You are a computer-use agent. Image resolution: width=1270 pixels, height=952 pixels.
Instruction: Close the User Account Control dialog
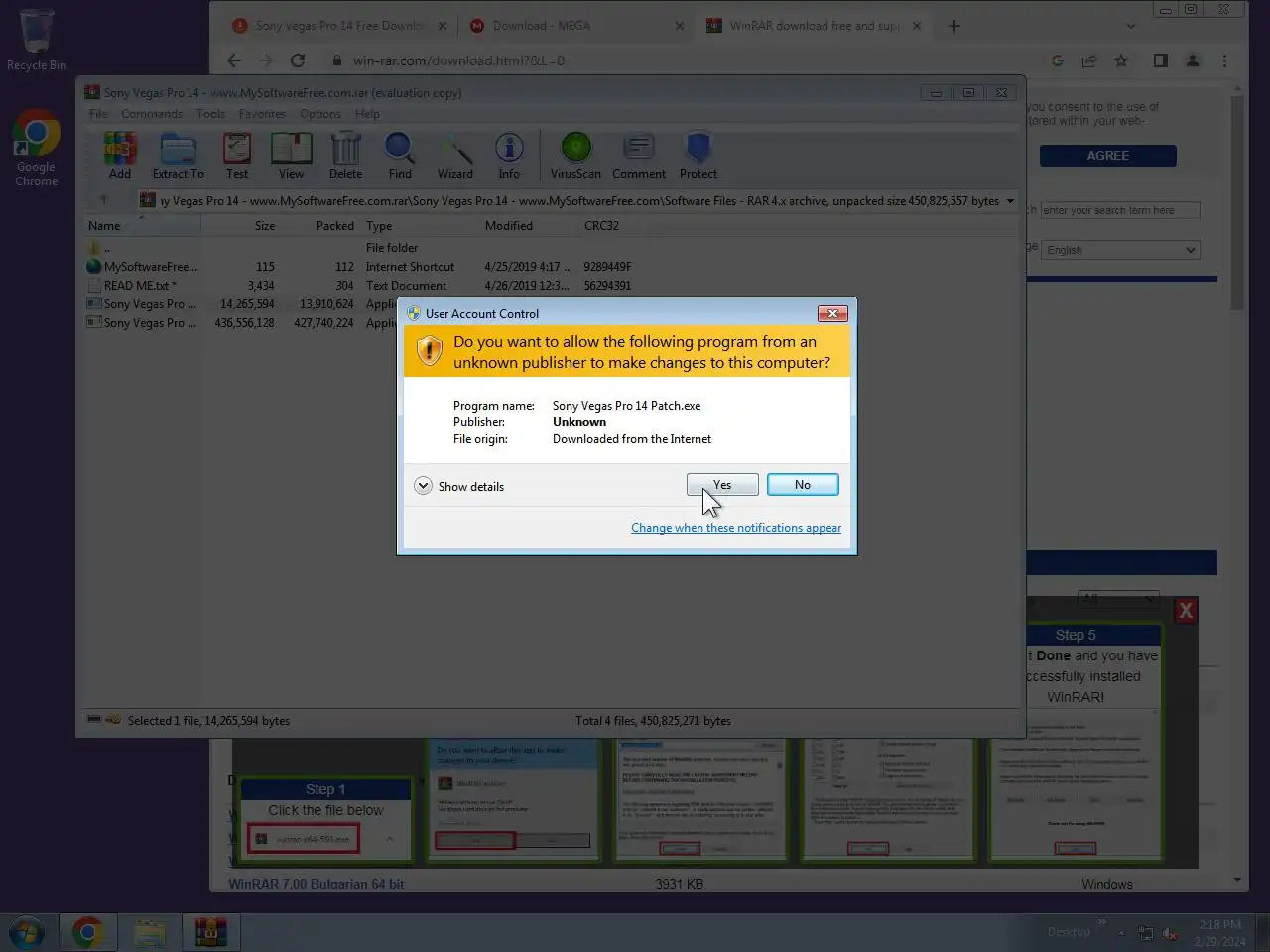(x=832, y=313)
